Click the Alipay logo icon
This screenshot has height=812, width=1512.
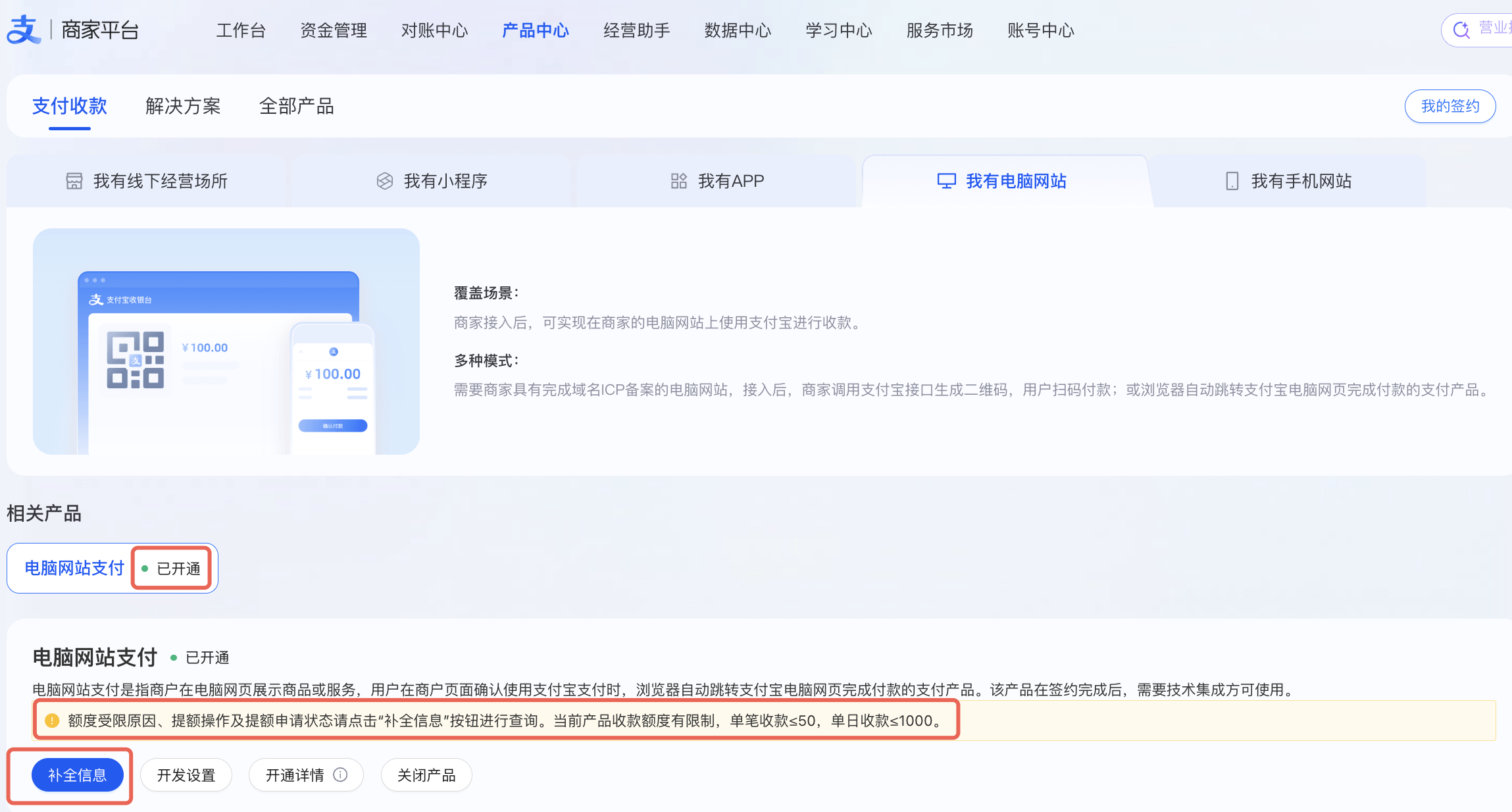(x=24, y=30)
